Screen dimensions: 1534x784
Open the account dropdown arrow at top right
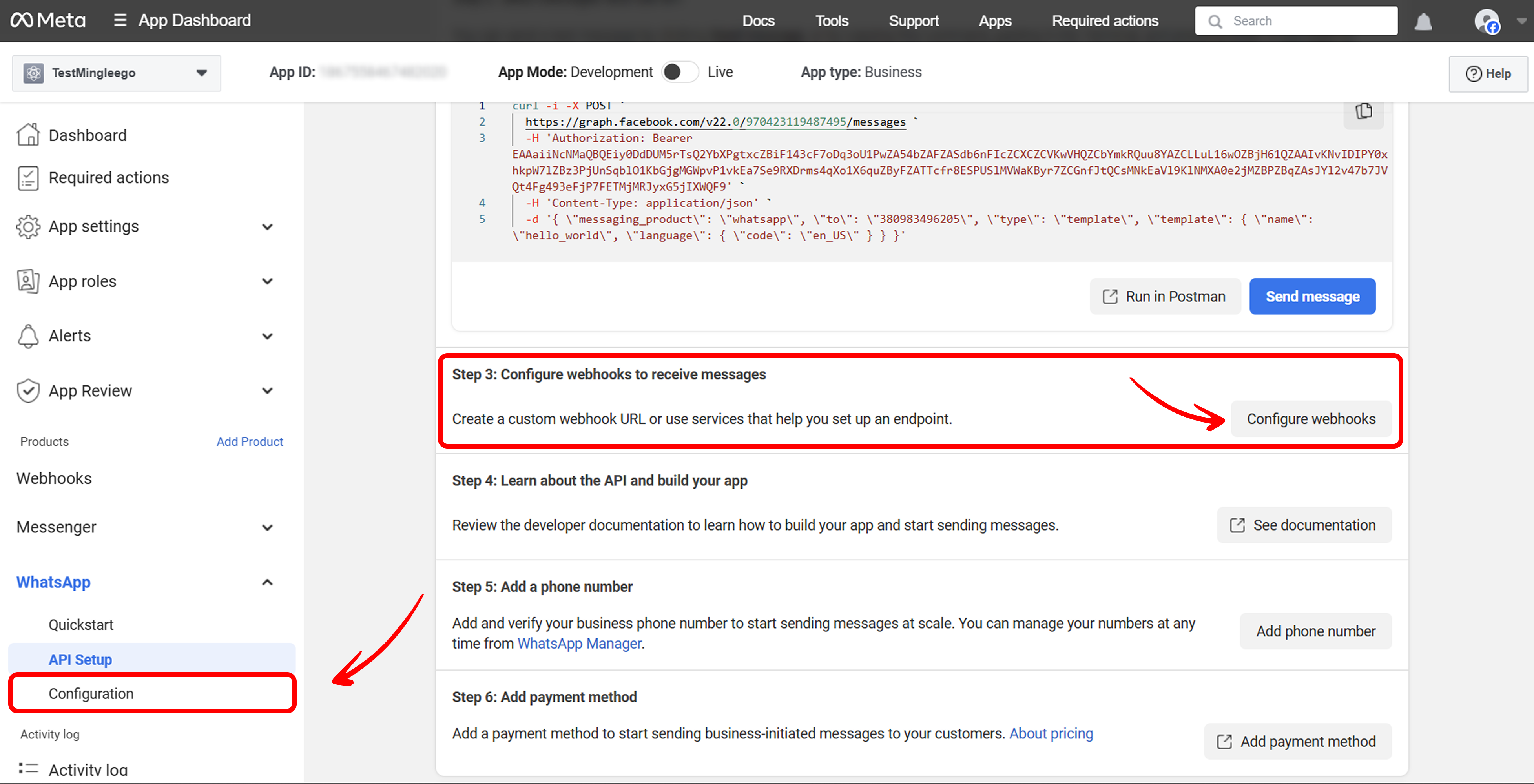pos(1521,22)
